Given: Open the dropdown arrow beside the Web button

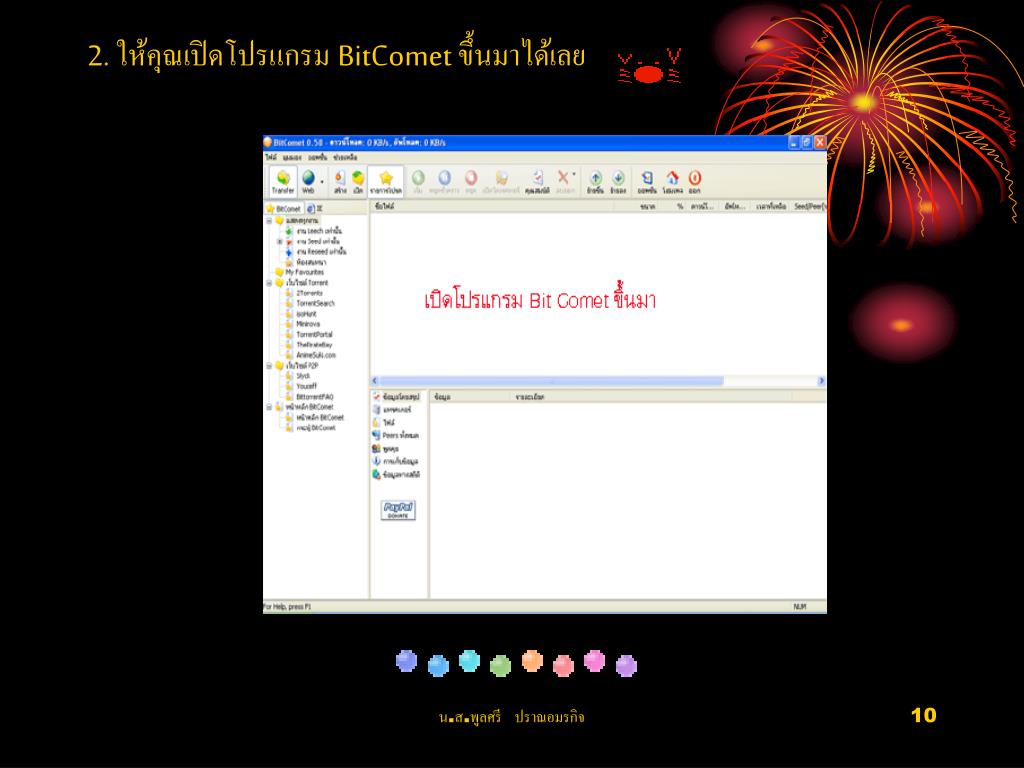Looking at the screenshot, I should 322,182.
